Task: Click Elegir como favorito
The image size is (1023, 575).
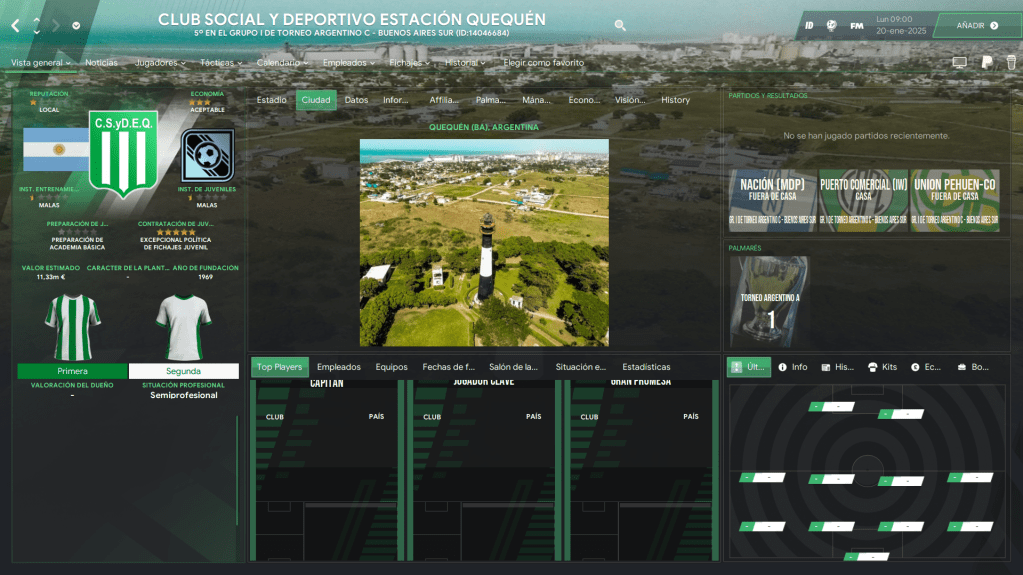Action: click(543, 62)
